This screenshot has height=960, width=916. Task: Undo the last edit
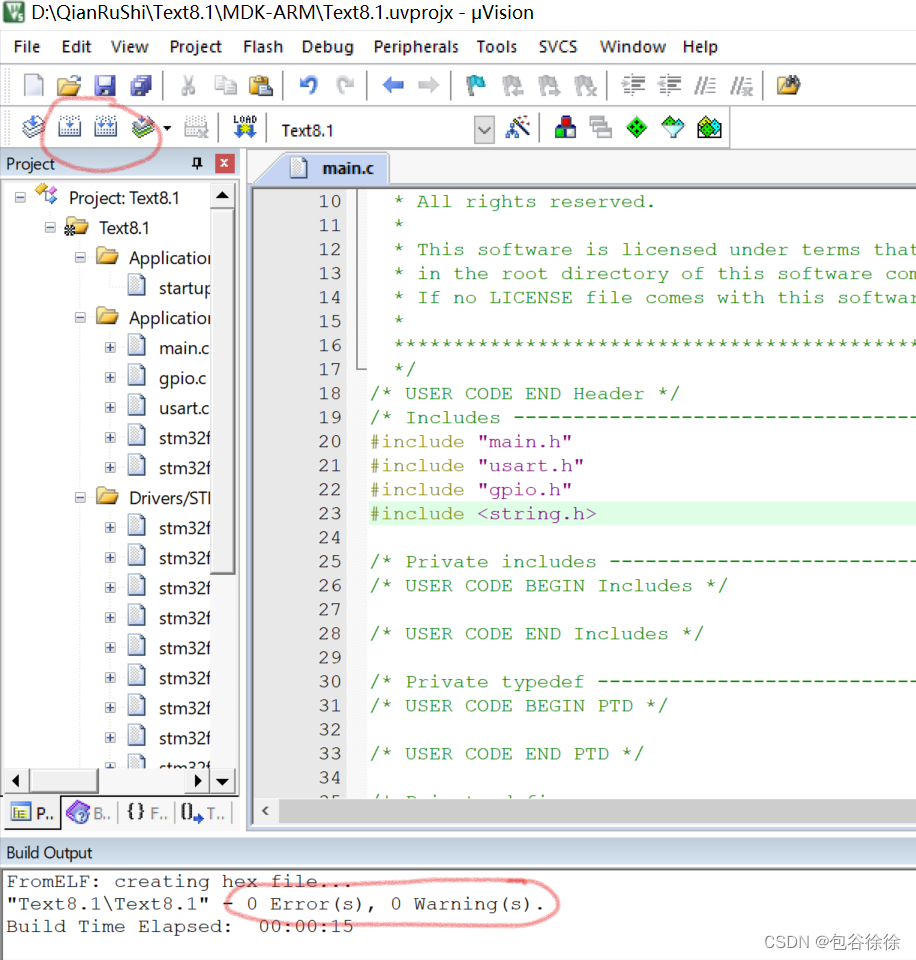(x=308, y=85)
